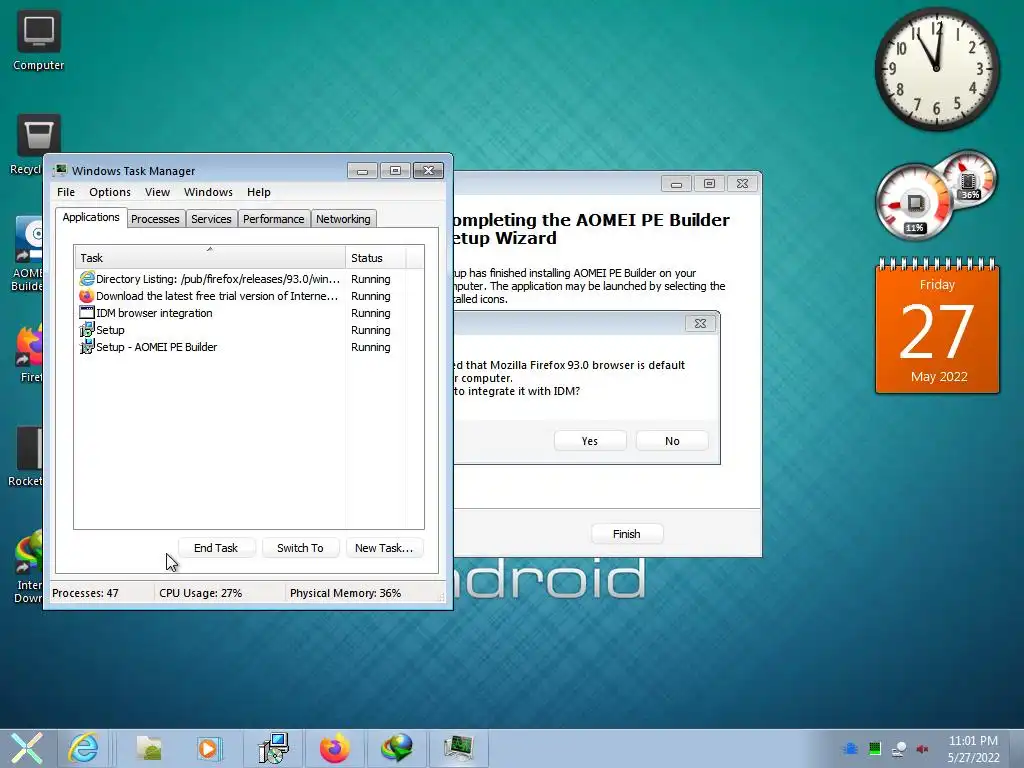Close the IDM integration dialog
The width and height of the screenshot is (1024, 768).
coord(700,323)
